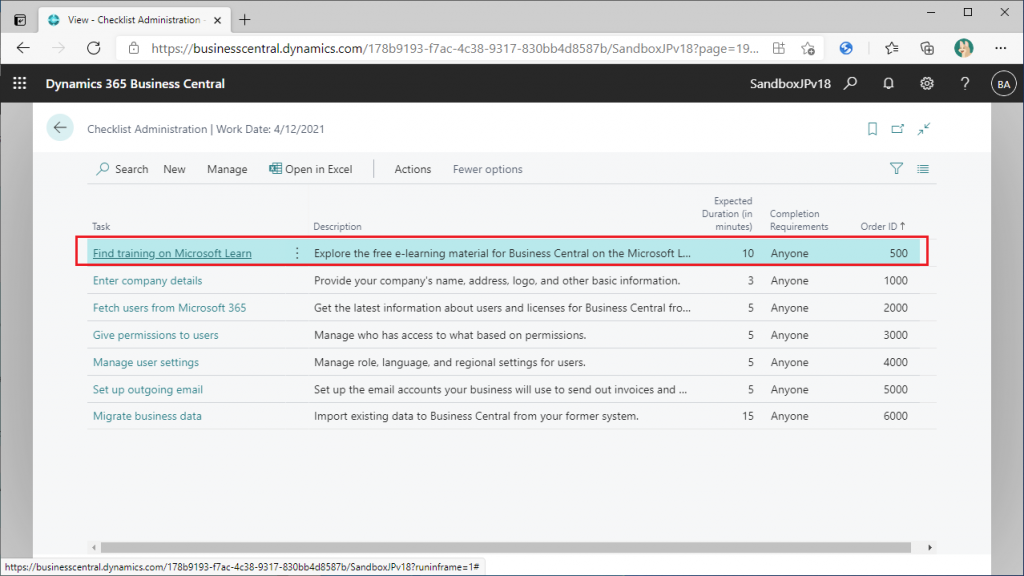Select description 'Import existing data to Business Central...'
Screen dimensions: 1024x576
(x=476, y=416)
